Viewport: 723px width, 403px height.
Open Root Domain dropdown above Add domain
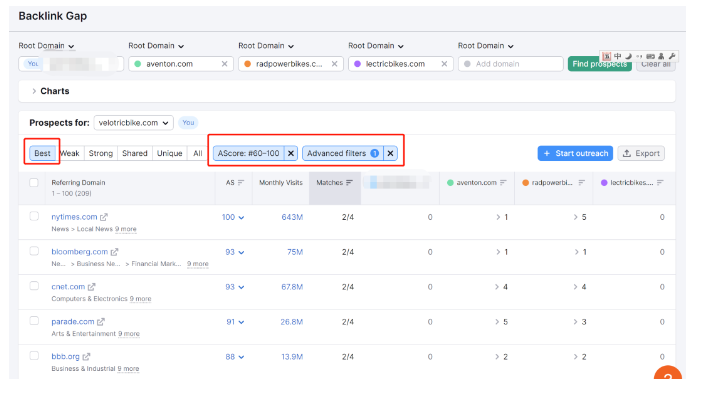click(x=486, y=46)
